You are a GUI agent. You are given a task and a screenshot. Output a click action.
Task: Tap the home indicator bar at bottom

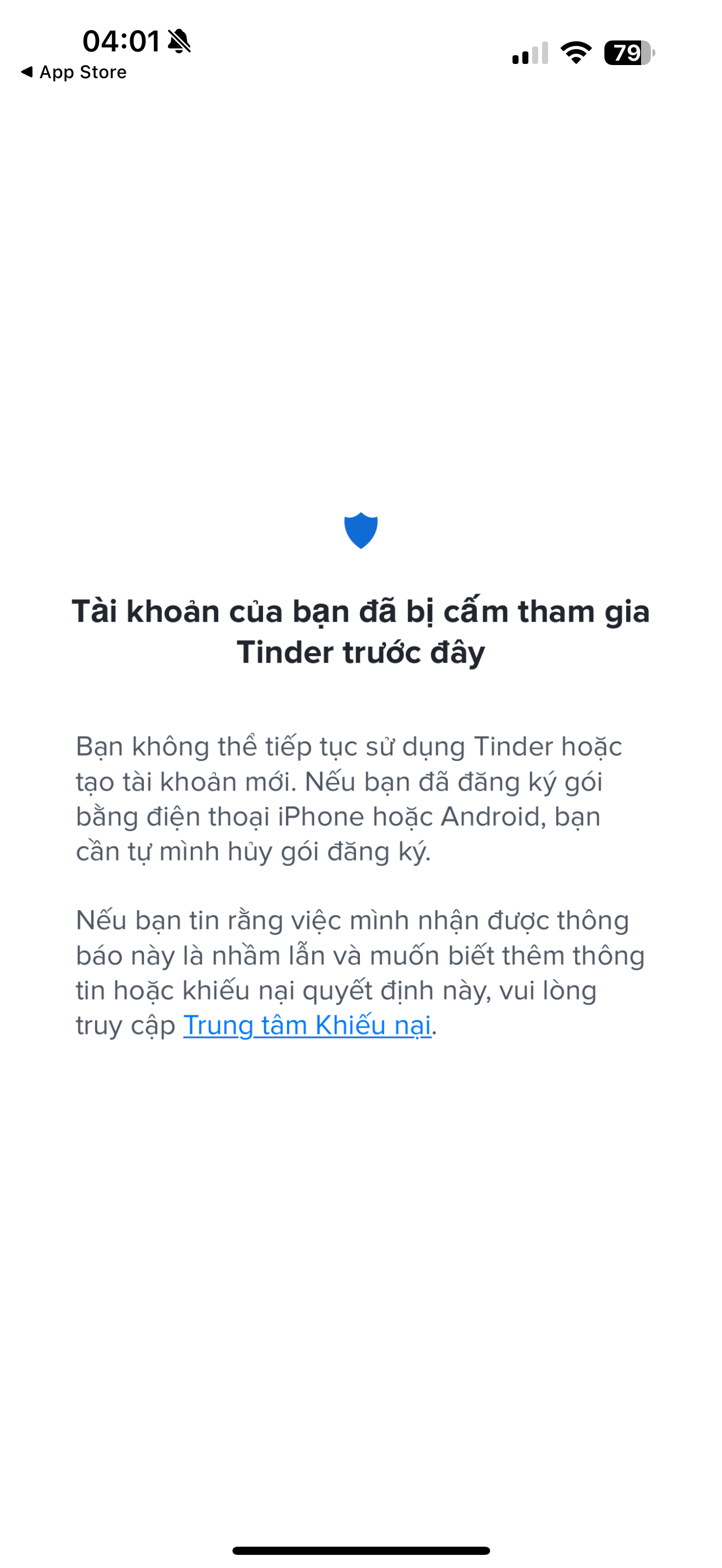click(x=361, y=1550)
